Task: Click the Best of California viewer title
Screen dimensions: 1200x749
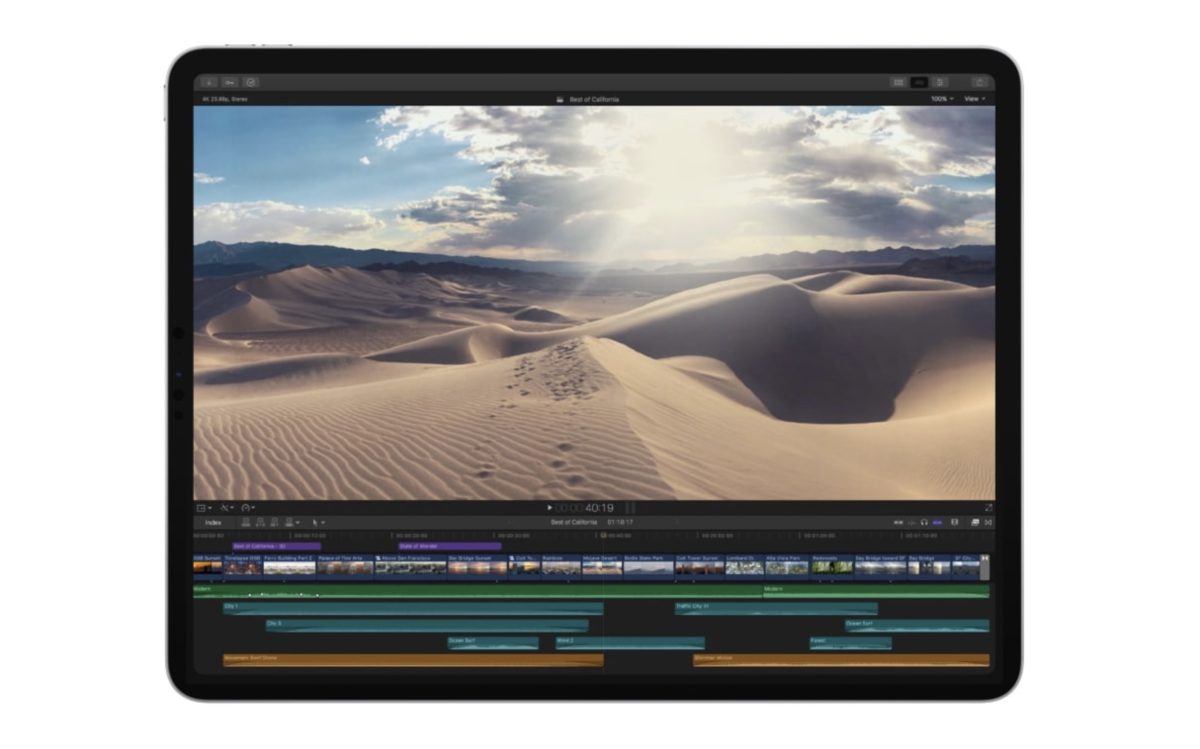Action: tap(594, 99)
